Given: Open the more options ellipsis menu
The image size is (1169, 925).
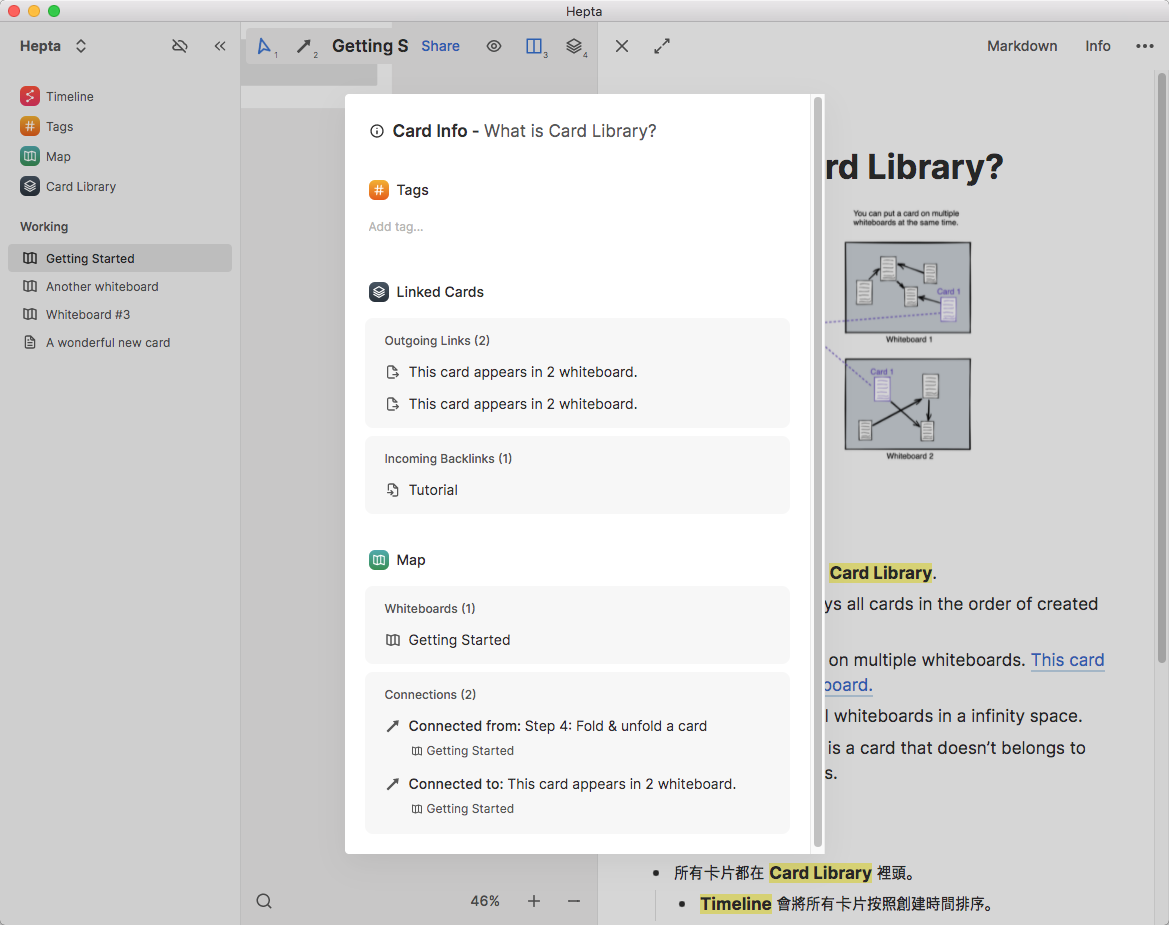Looking at the screenshot, I should tap(1144, 46).
